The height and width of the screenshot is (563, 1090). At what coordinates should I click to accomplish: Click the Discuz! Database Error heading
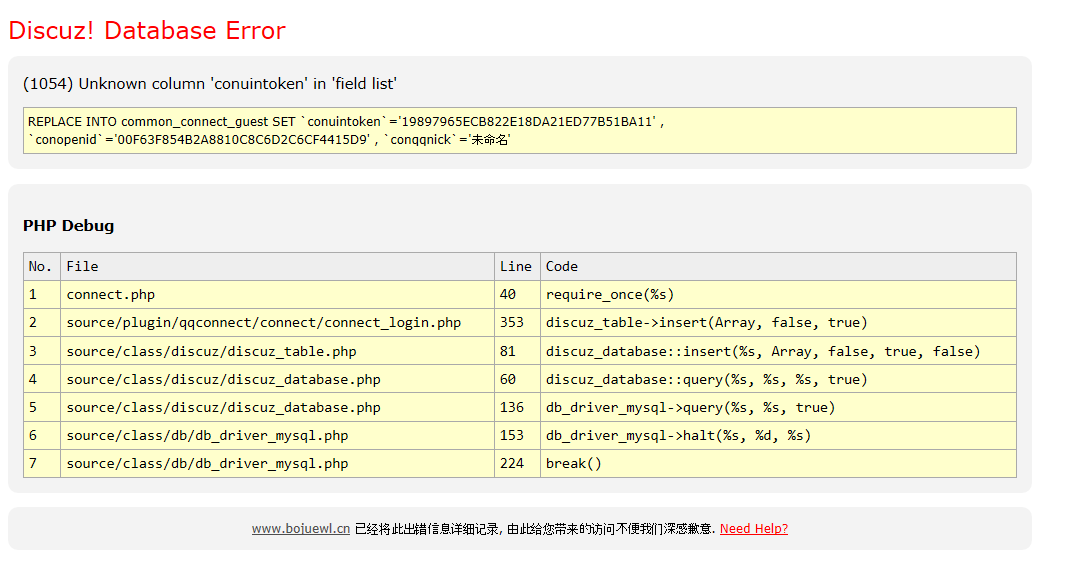147,31
